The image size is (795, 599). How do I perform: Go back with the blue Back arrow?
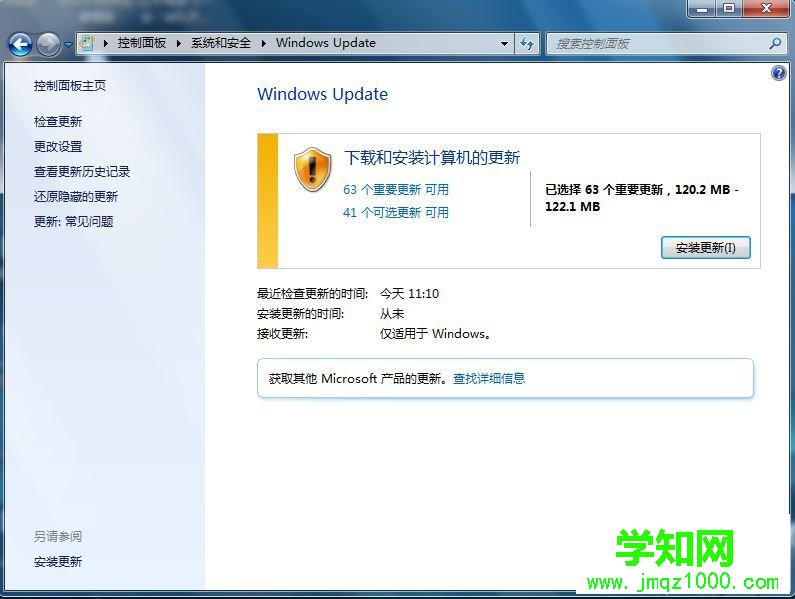click(21, 45)
